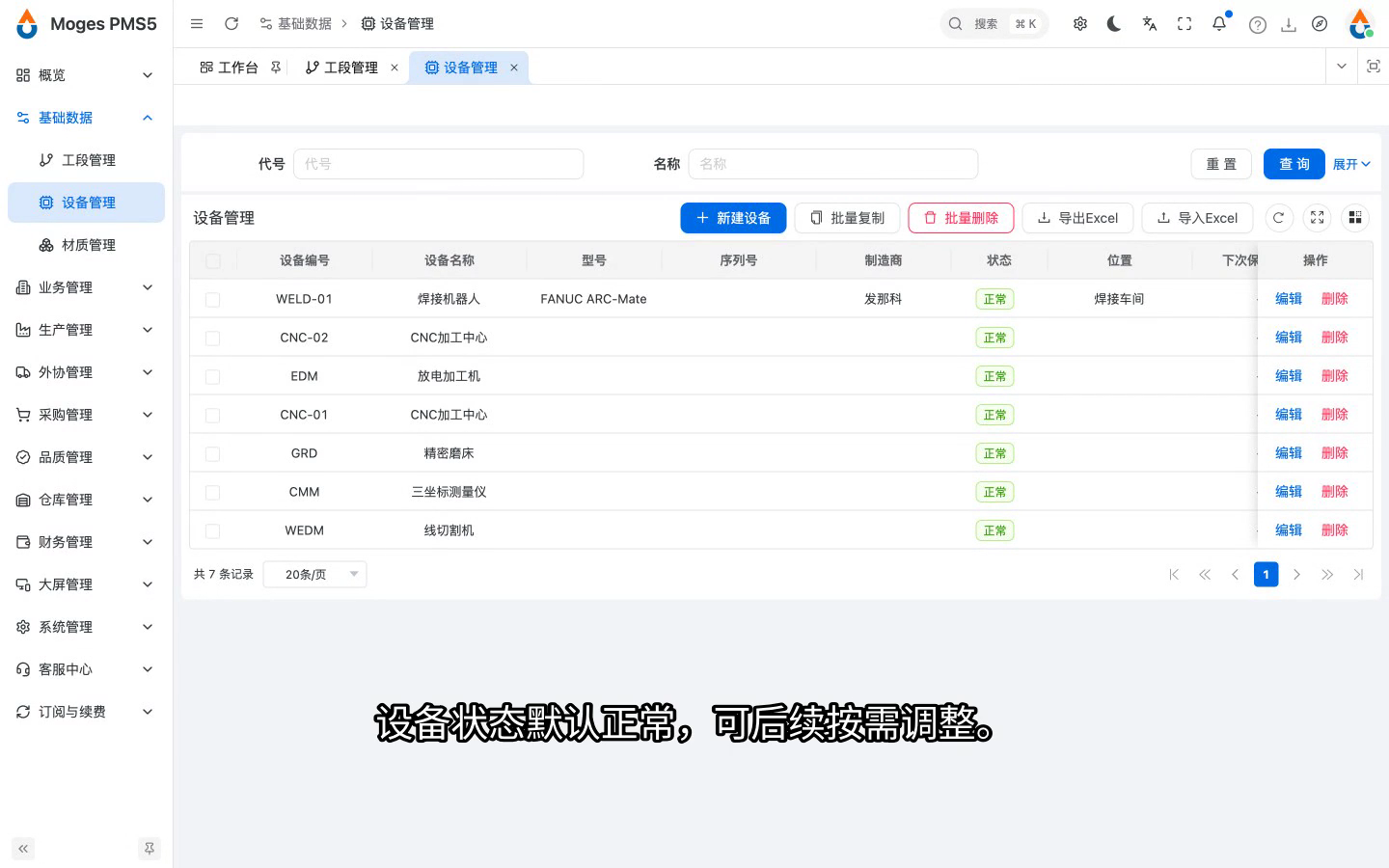Image resolution: width=1389 pixels, height=868 pixels.
Task: Check the WEDM row checkbox
Action: (x=213, y=531)
